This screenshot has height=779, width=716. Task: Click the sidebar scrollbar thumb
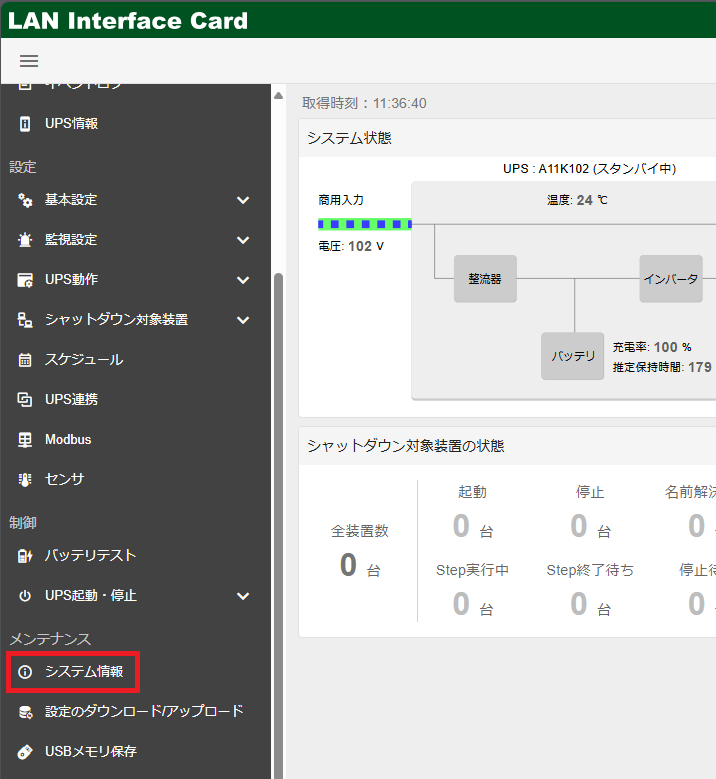point(278,526)
